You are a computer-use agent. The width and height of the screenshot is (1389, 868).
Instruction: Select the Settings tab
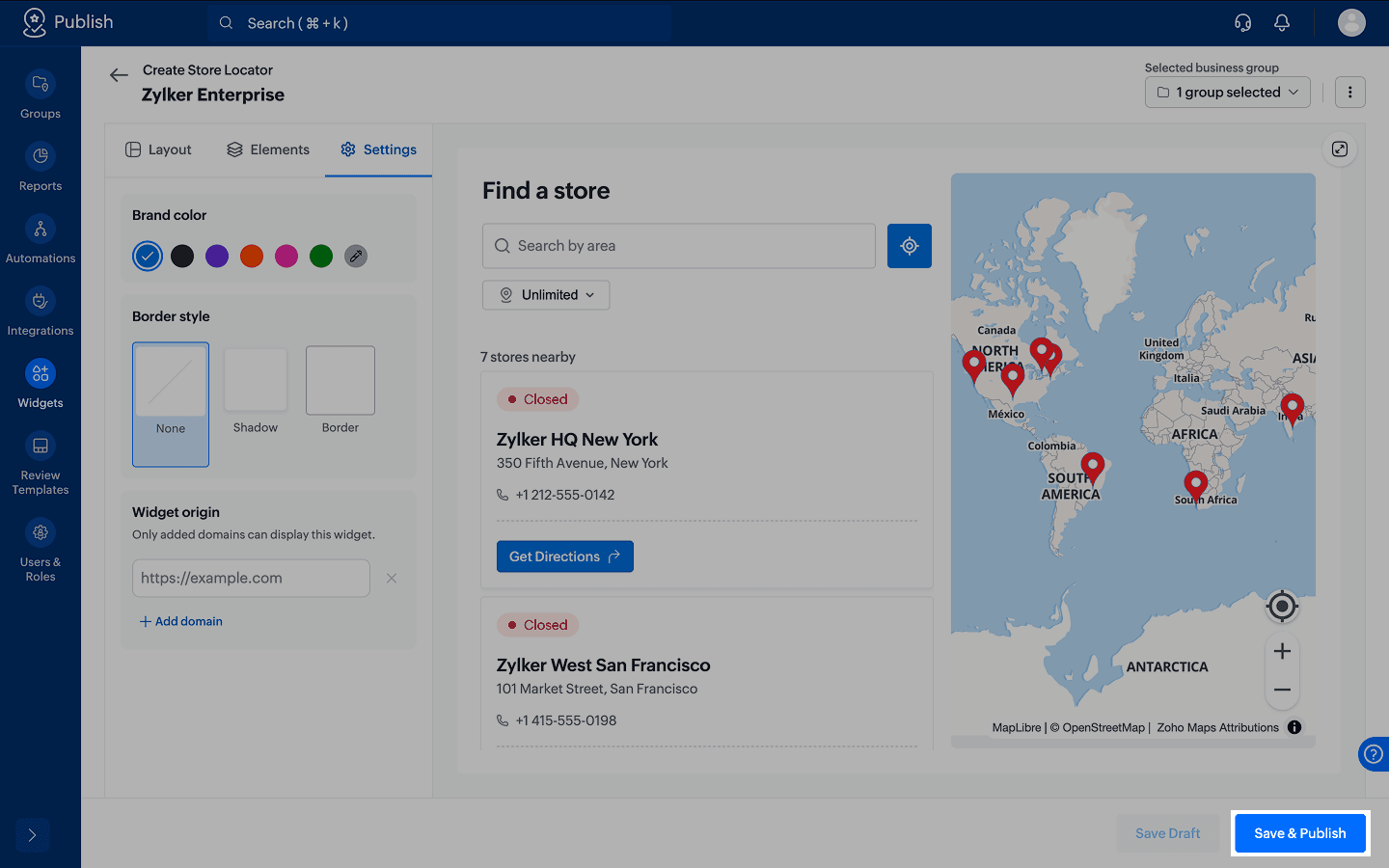click(378, 149)
